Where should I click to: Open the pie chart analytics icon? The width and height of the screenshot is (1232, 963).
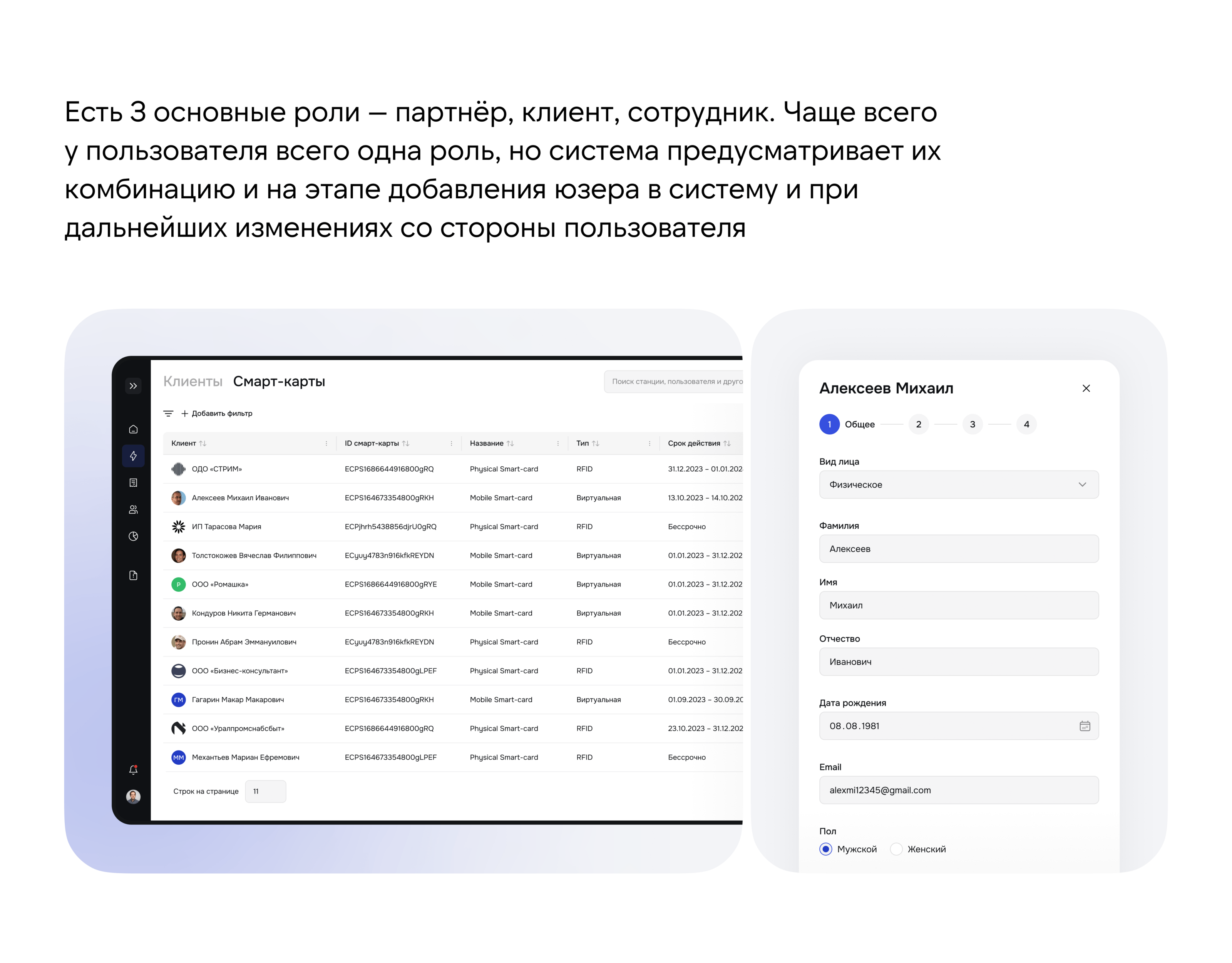133,536
